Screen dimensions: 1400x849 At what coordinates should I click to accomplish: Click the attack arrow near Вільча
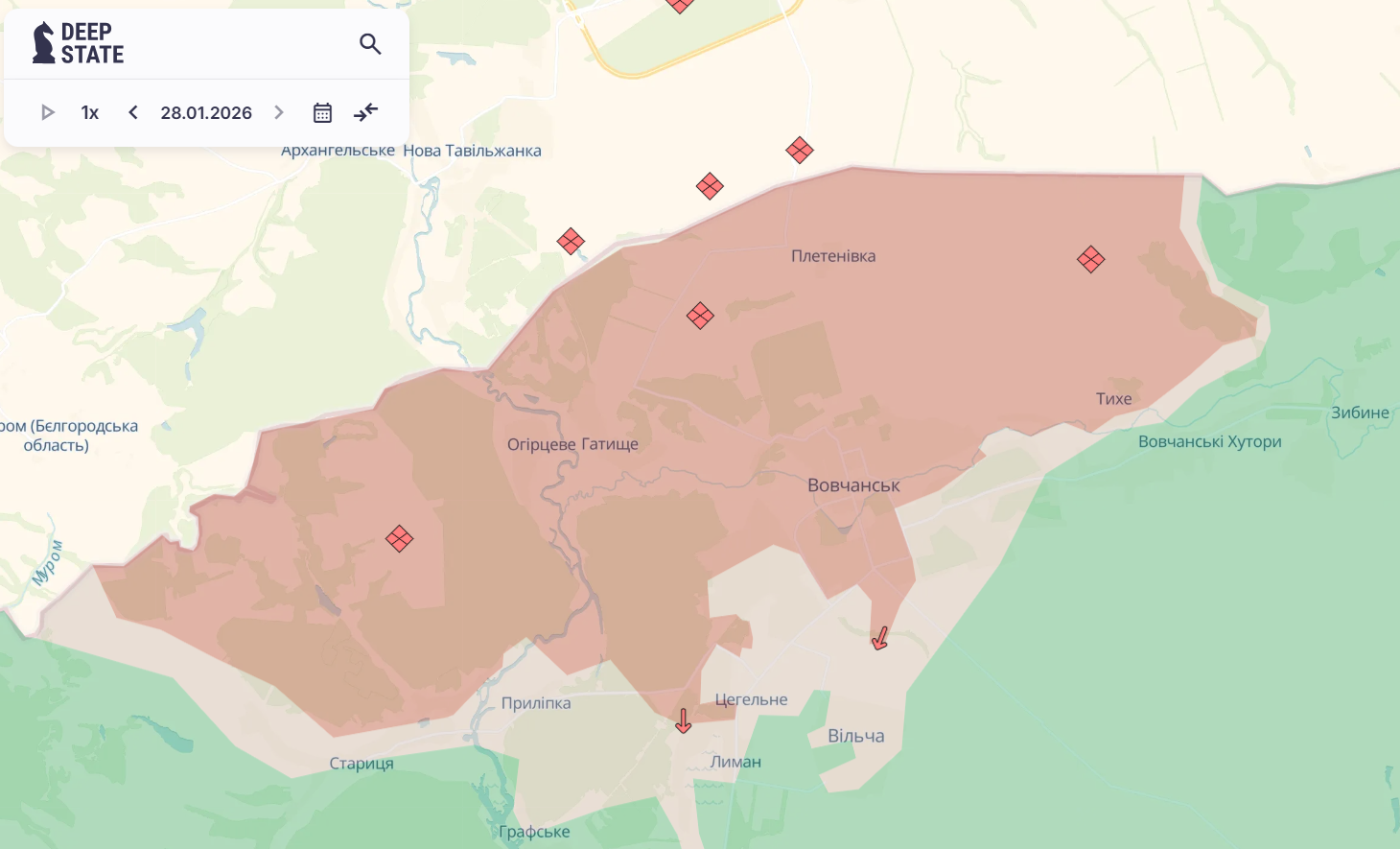pos(879,639)
